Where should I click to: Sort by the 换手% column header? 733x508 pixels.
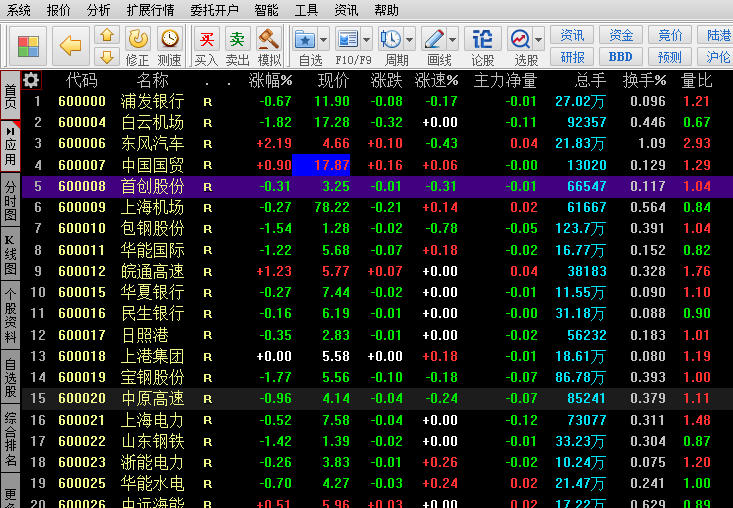point(644,80)
